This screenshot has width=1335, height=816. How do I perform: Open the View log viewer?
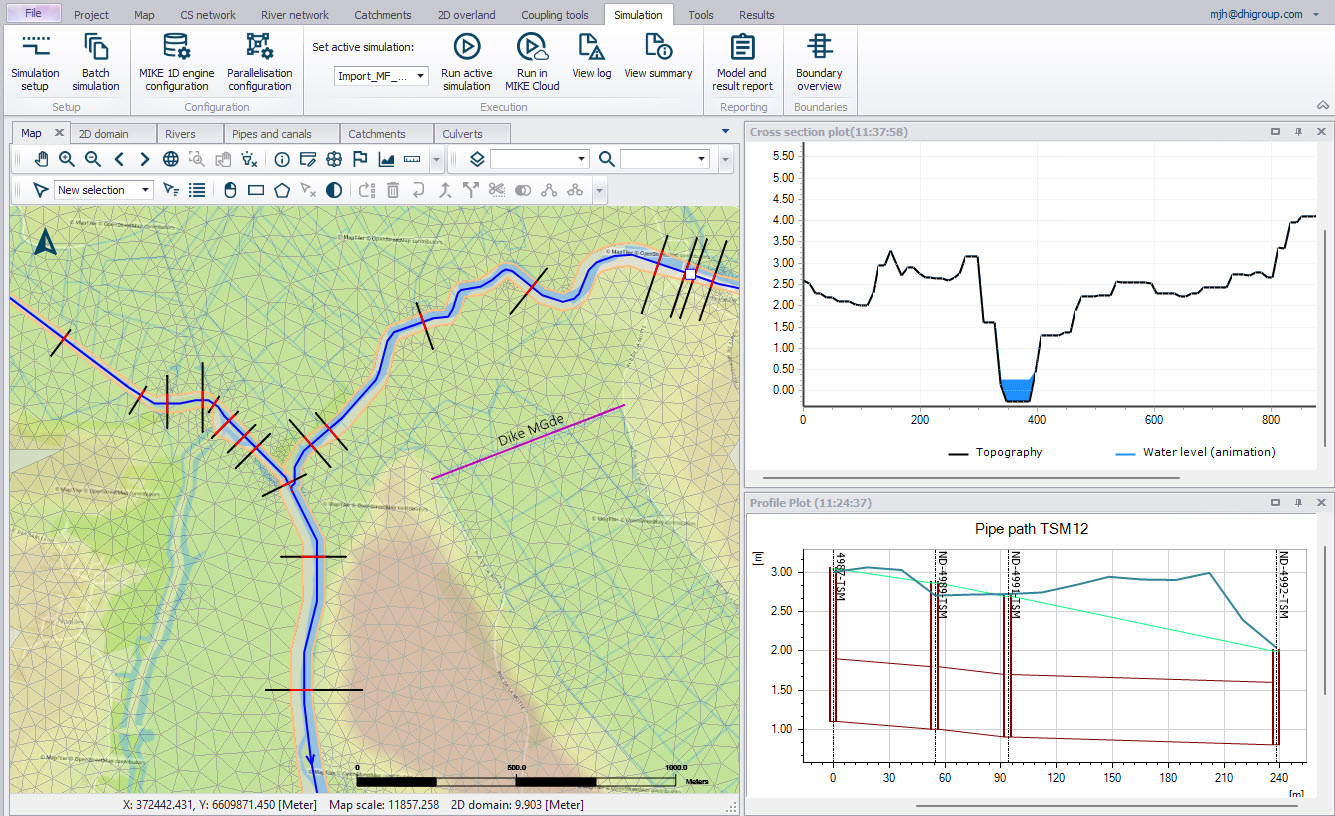coord(591,60)
